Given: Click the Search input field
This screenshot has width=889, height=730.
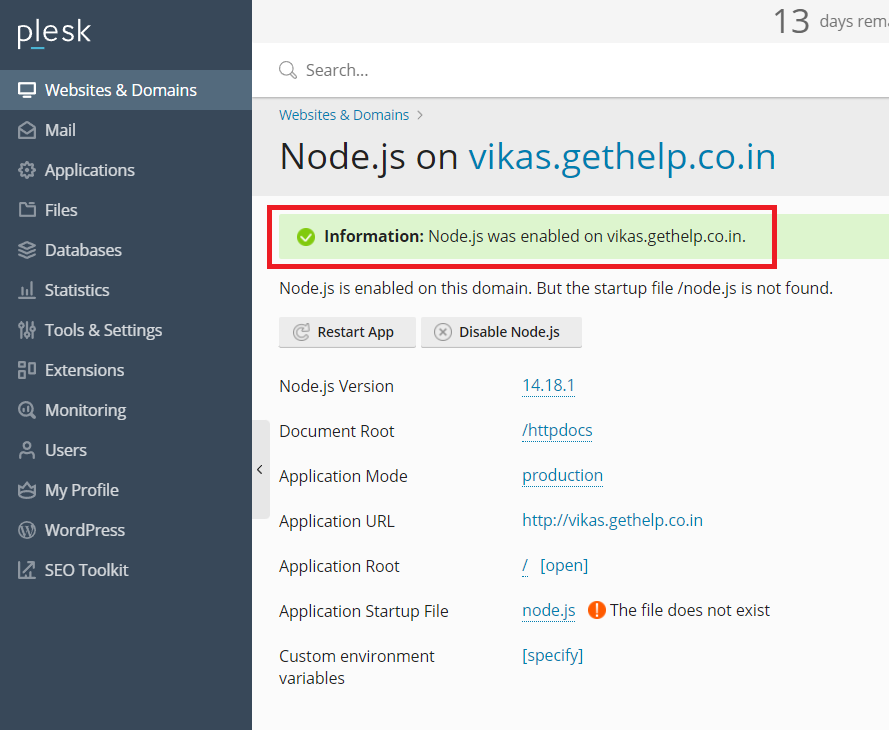Looking at the screenshot, I should coord(580,70).
